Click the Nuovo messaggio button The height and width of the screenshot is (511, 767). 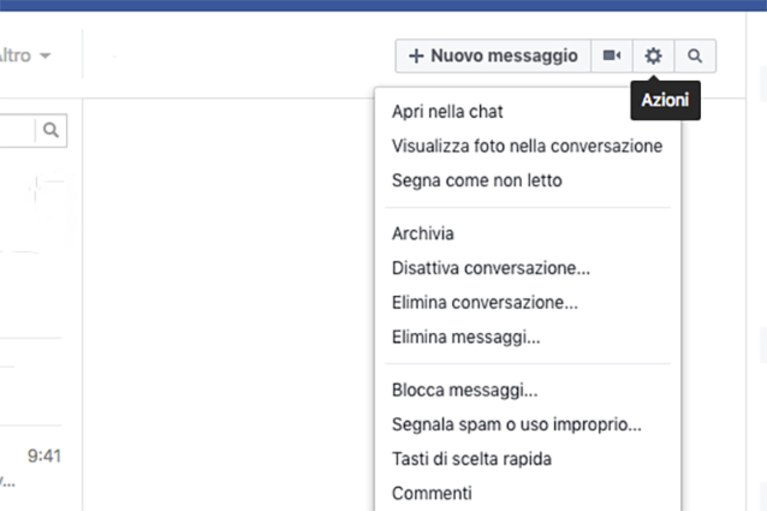[493, 56]
